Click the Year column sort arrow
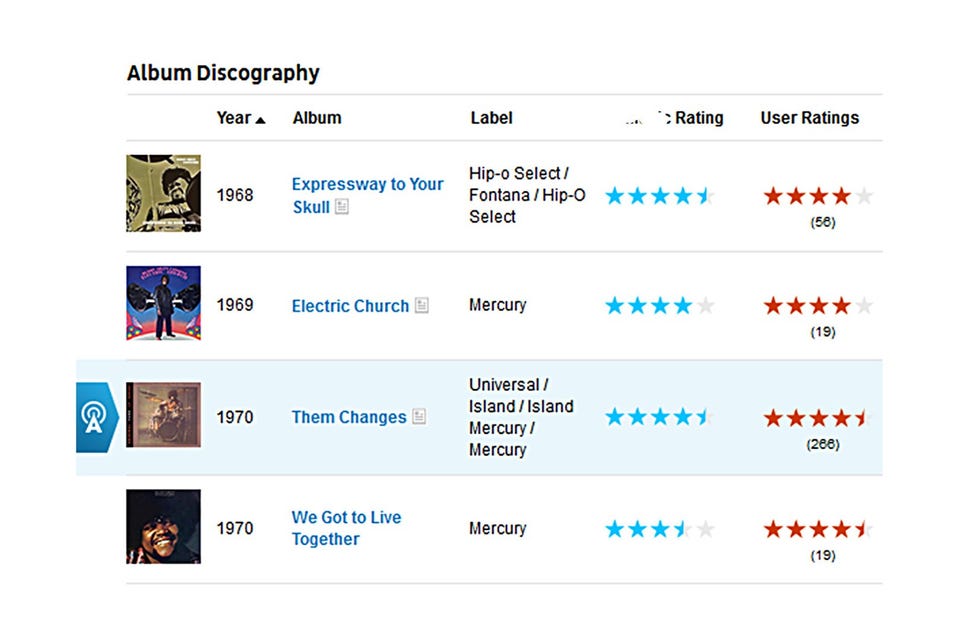The image size is (960, 640). [x=261, y=119]
